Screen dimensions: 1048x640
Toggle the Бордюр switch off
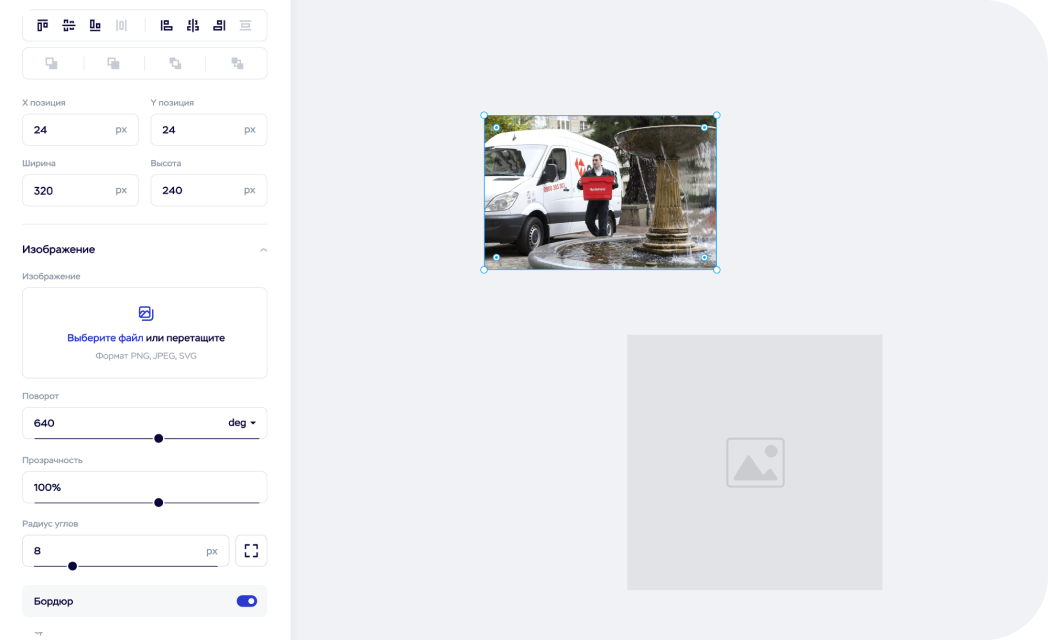(x=246, y=601)
